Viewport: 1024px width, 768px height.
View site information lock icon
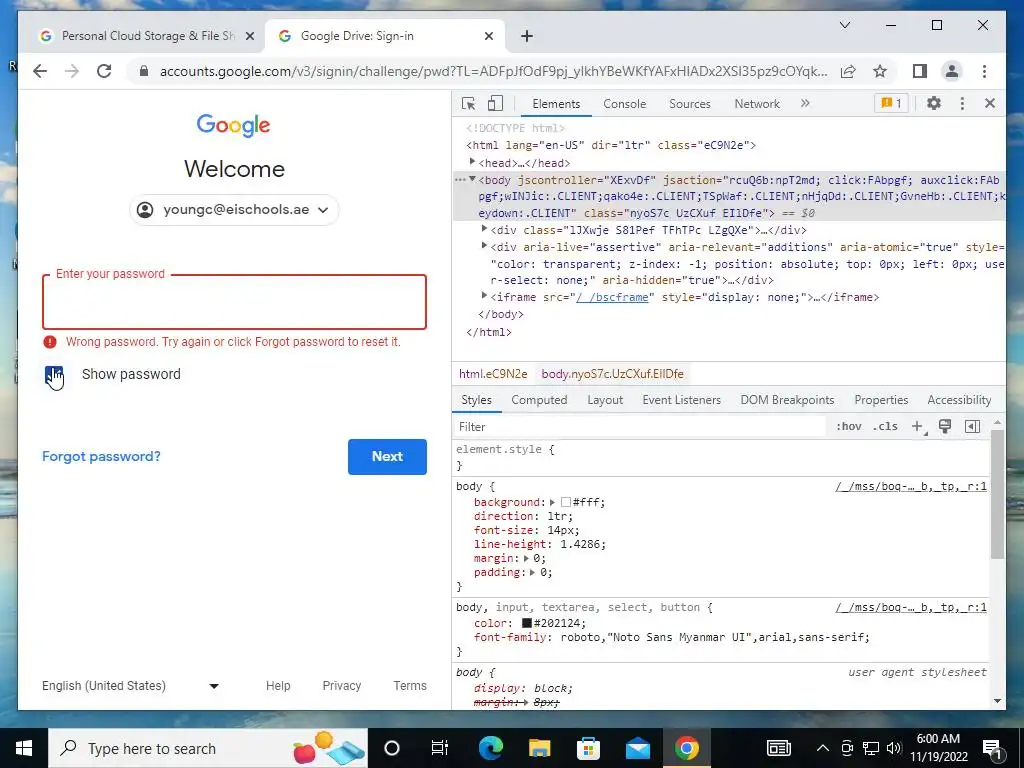point(144,71)
